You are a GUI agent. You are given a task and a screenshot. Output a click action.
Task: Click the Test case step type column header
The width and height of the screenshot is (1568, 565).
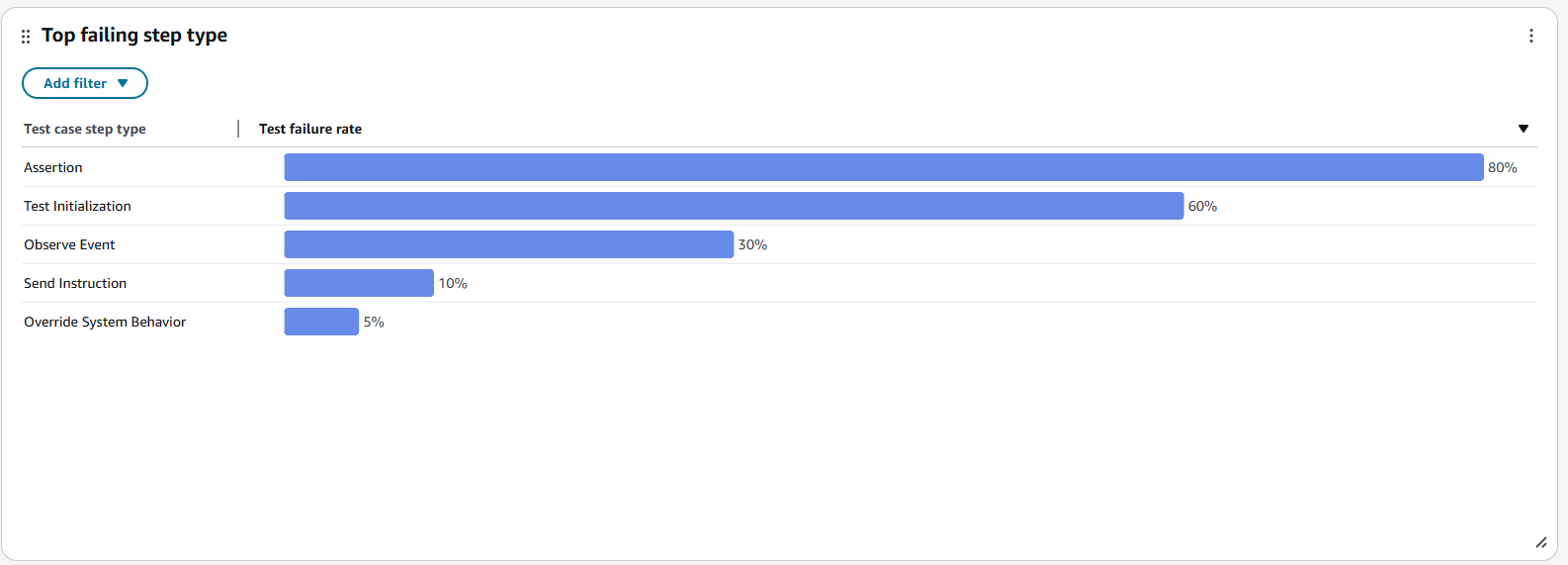click(85, 129)
